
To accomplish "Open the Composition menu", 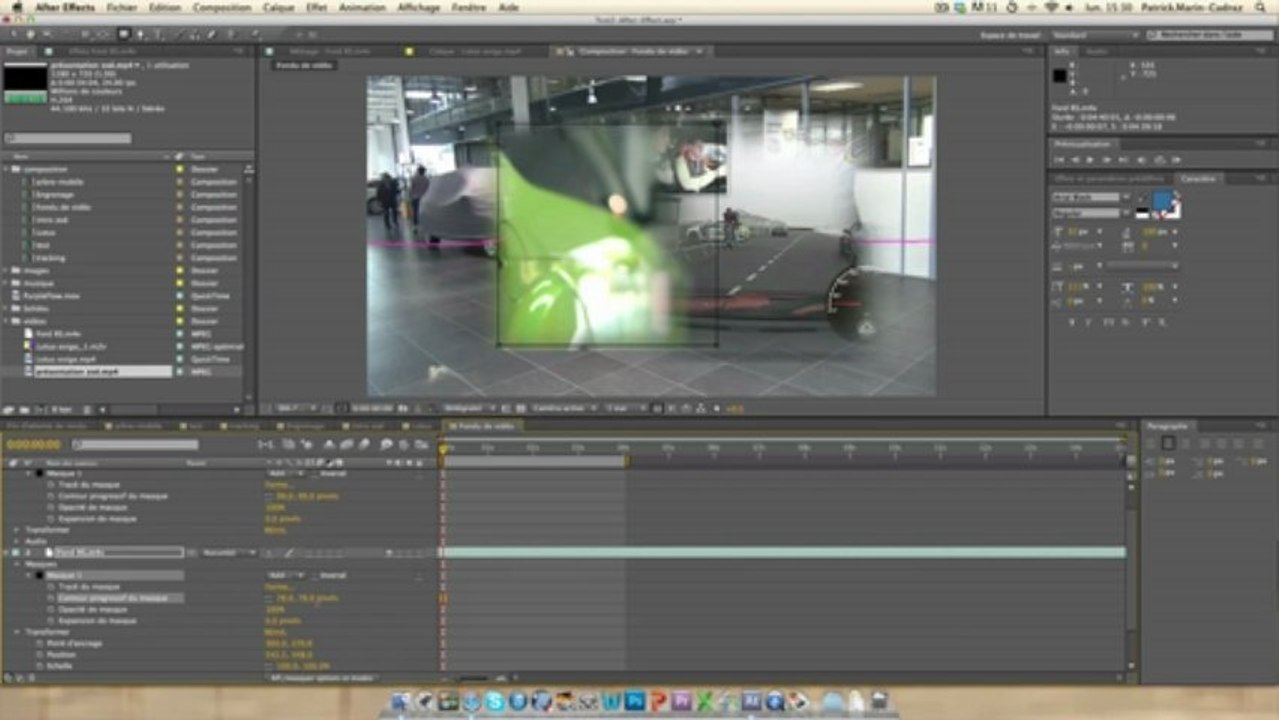I will (221, 7).
